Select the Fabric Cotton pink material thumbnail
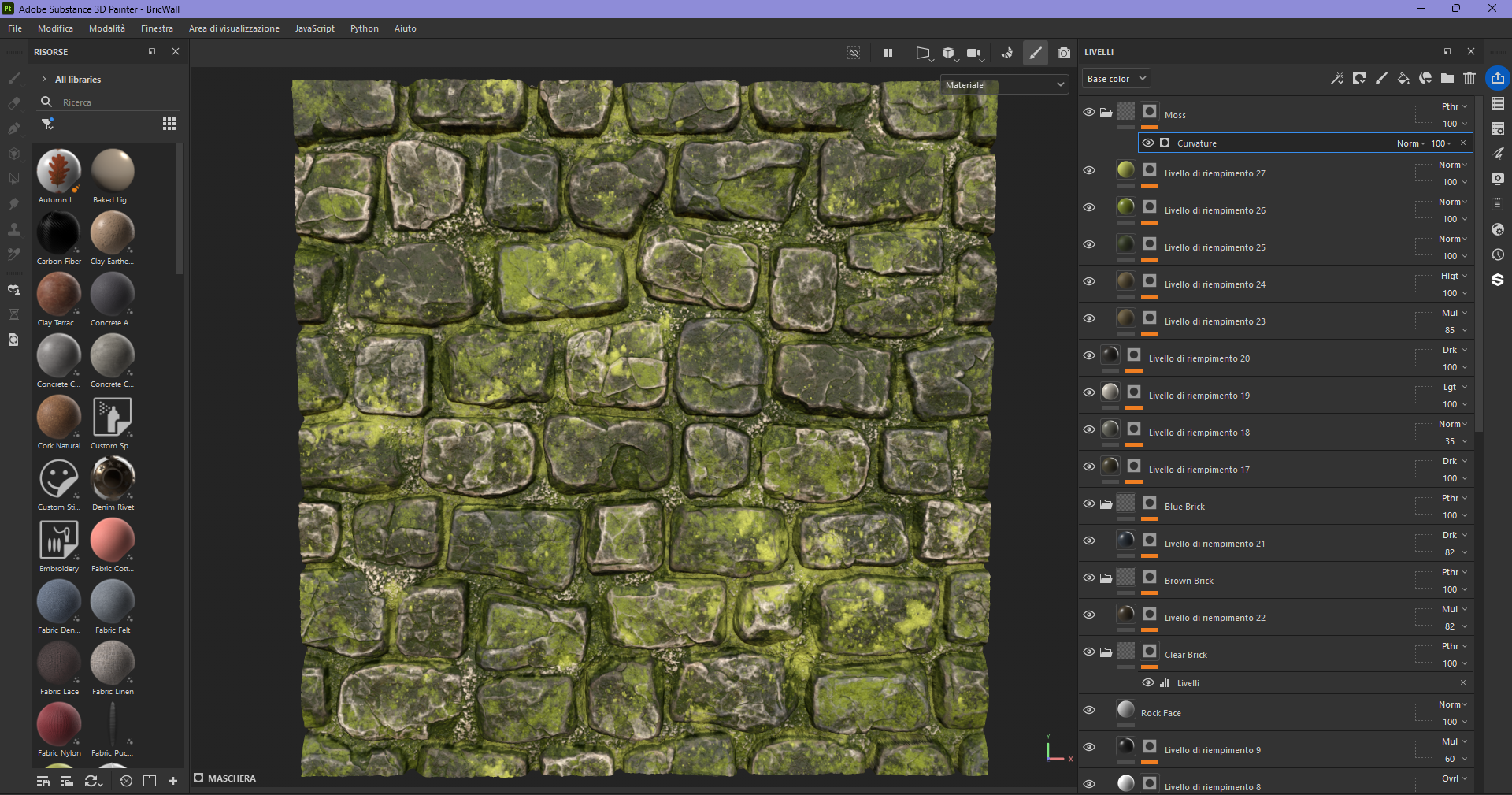 [x=113, y=540]
